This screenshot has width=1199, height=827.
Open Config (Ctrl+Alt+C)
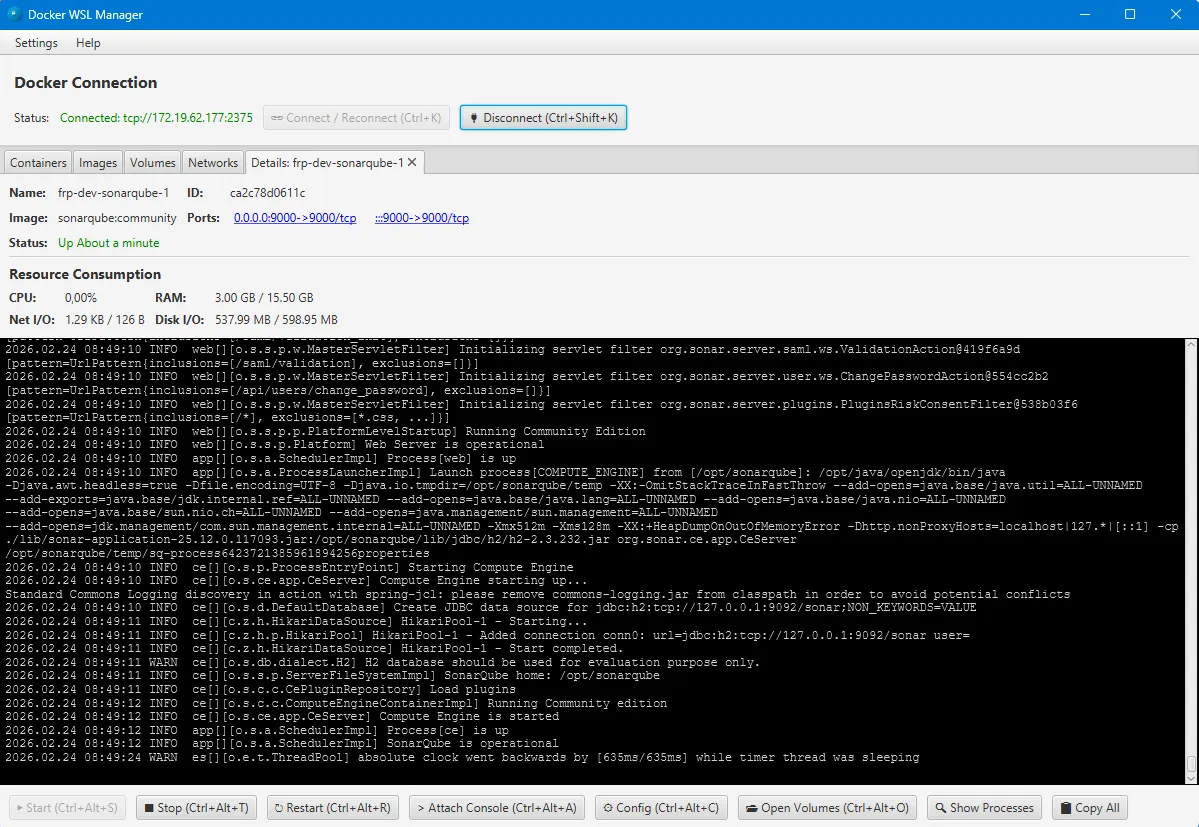[x=661, y=808]
